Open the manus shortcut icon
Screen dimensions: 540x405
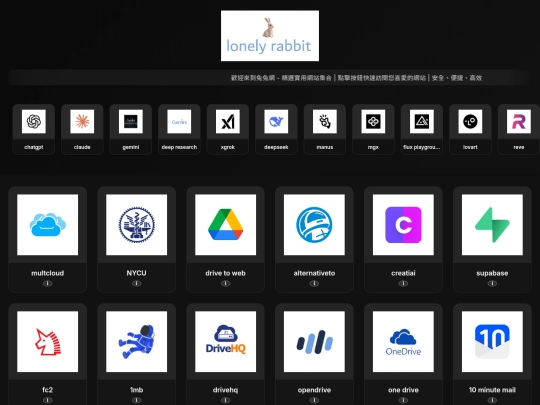325,121
